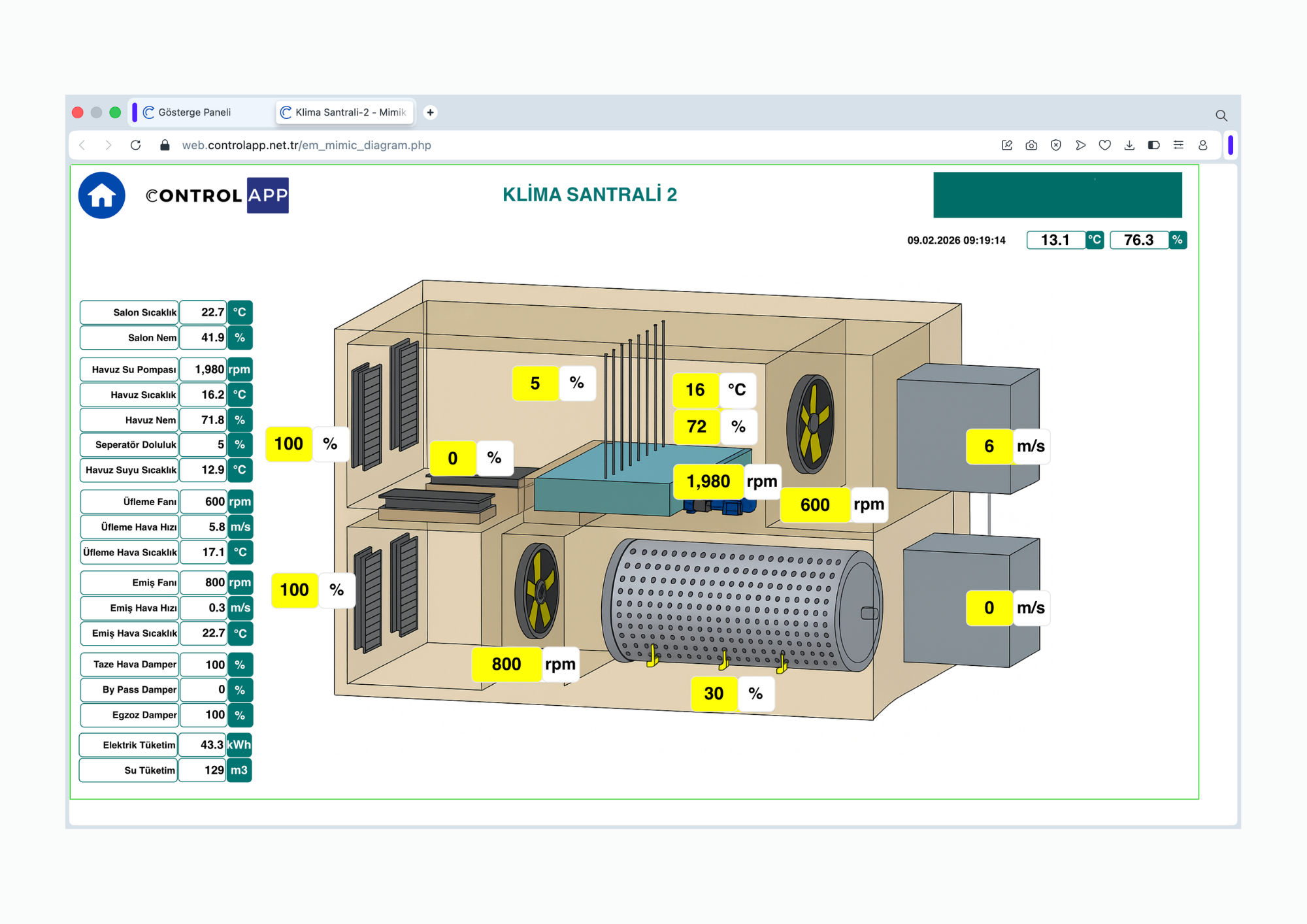
Task: Click the ControlApp logo
Action: 217,195
